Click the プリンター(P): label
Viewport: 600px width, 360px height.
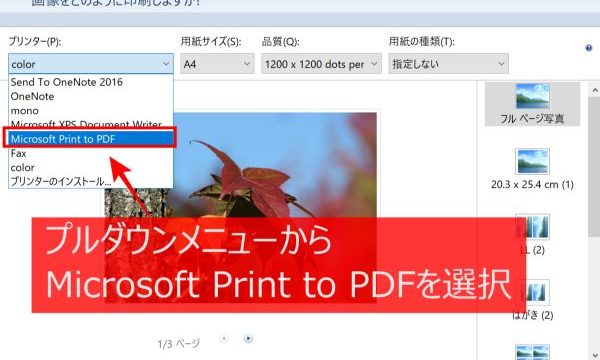[x=34, y=41]
